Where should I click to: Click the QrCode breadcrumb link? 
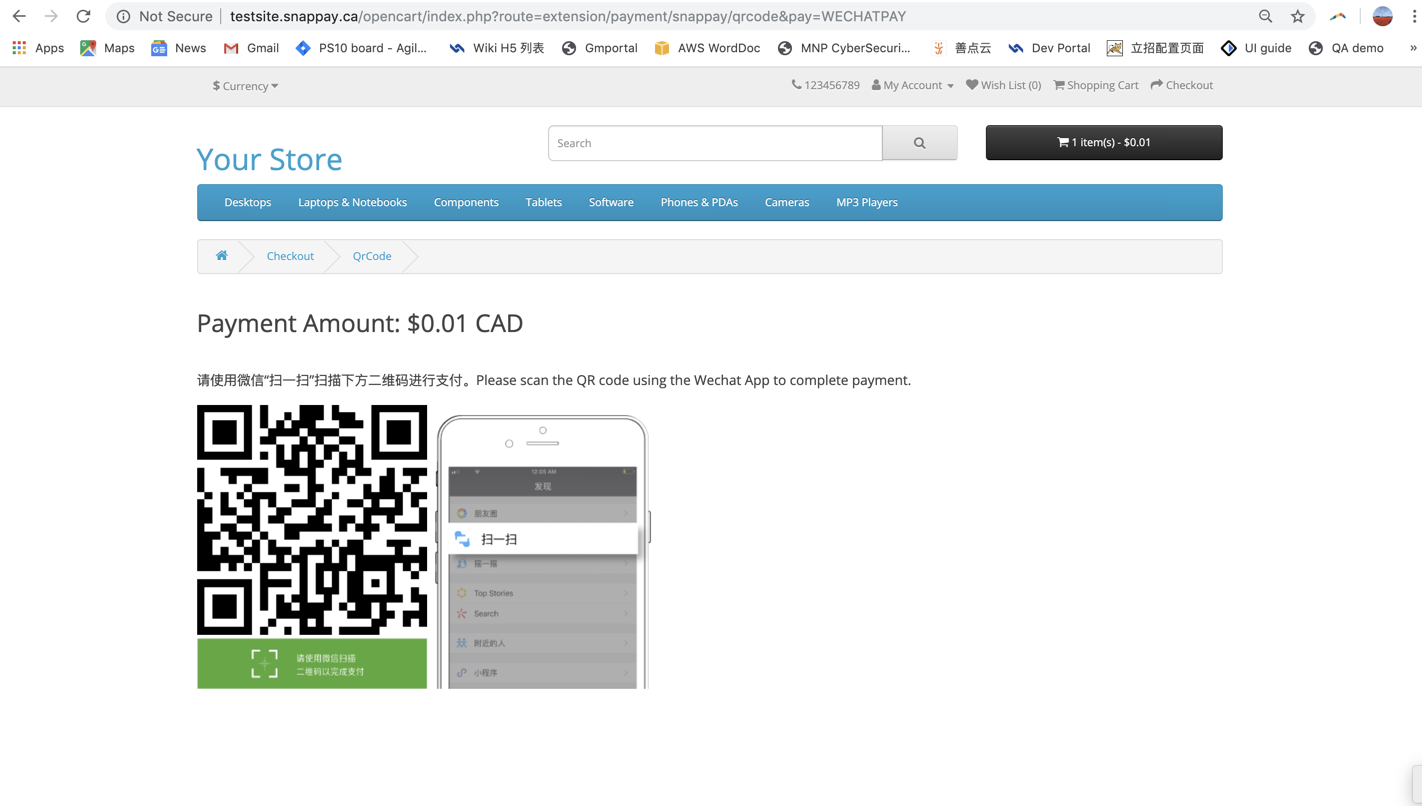[372, 256]
